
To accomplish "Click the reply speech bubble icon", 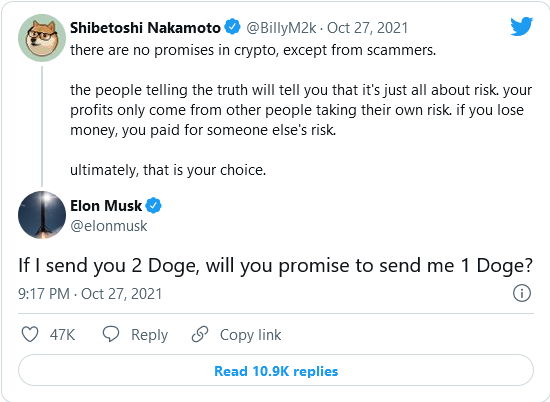I will tap(111, 334).
